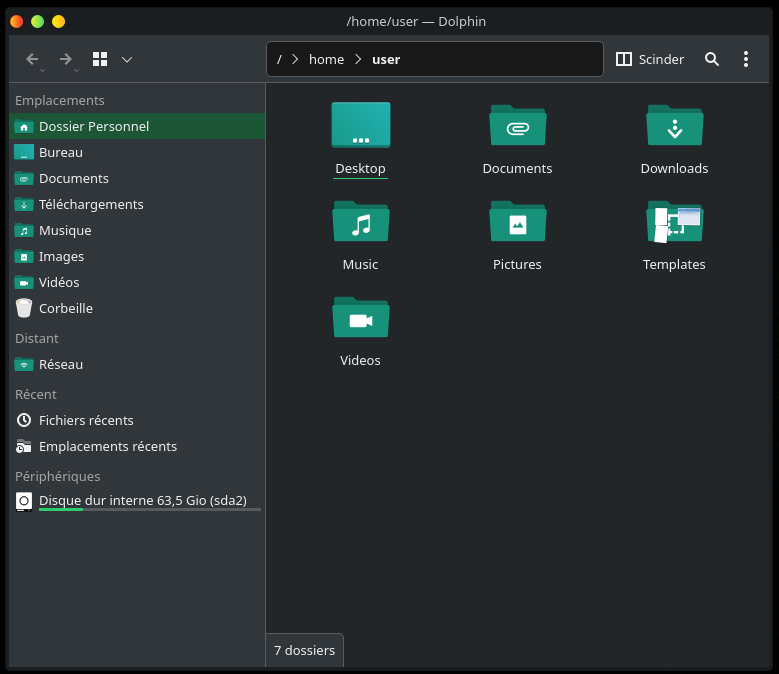Screen dimensions: 779x674
Task: Switch to icons view mode
Action: [x=100, y=59]
